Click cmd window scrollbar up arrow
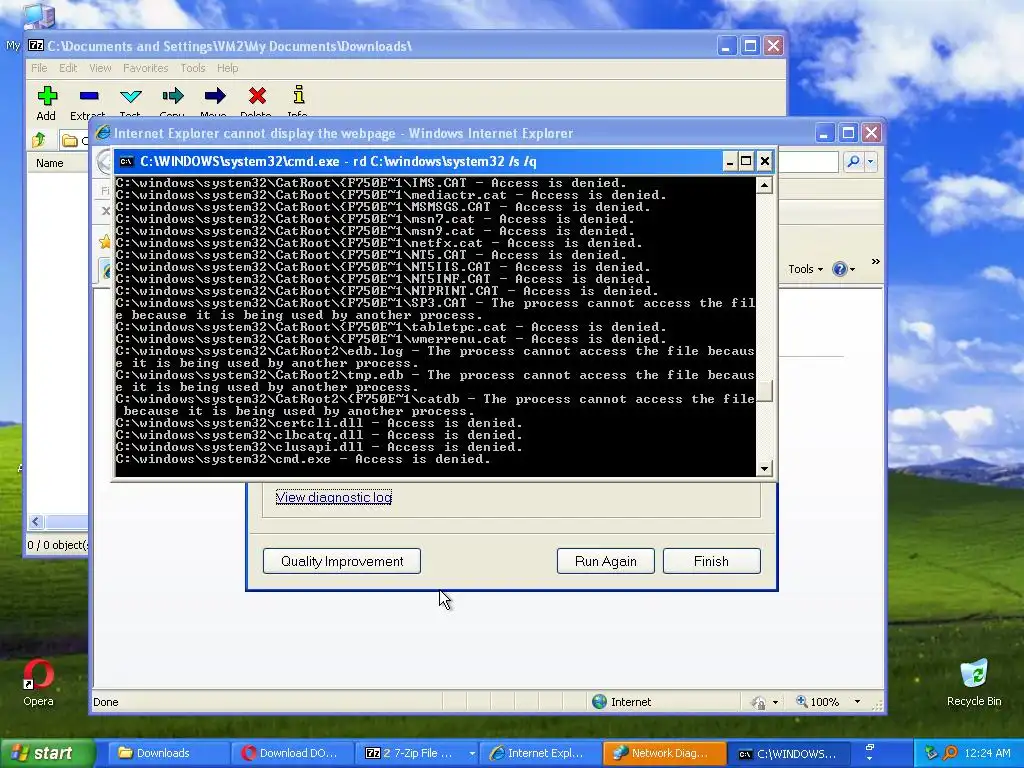Viewport: 1024px width, 768px height. 764,185
